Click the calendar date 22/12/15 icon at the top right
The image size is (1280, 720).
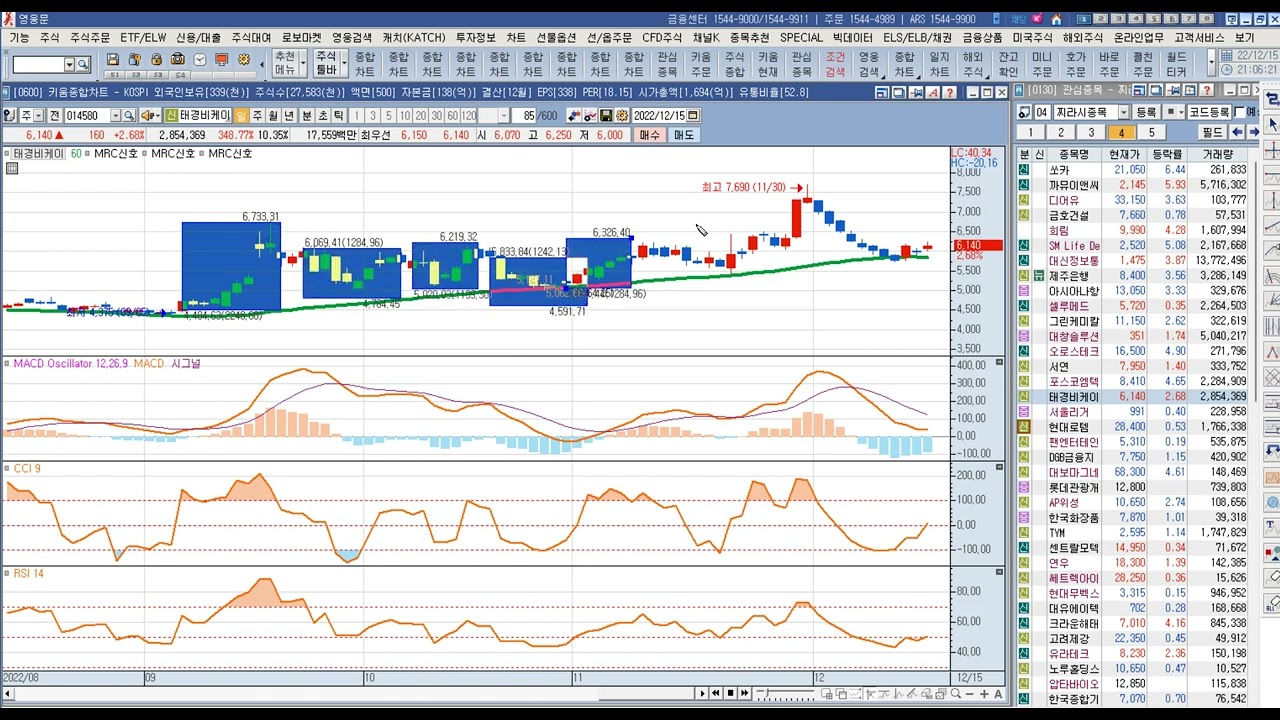pyautogui.click(x=1226, y=55)
